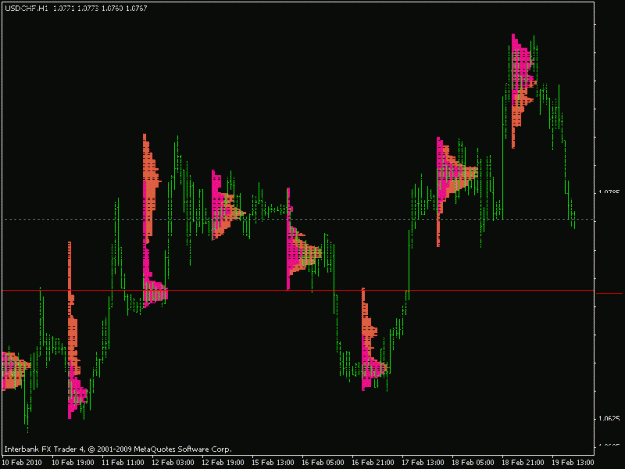Click the "17 Feb 13:00" time axis label
625x469 pixels.
423,462
